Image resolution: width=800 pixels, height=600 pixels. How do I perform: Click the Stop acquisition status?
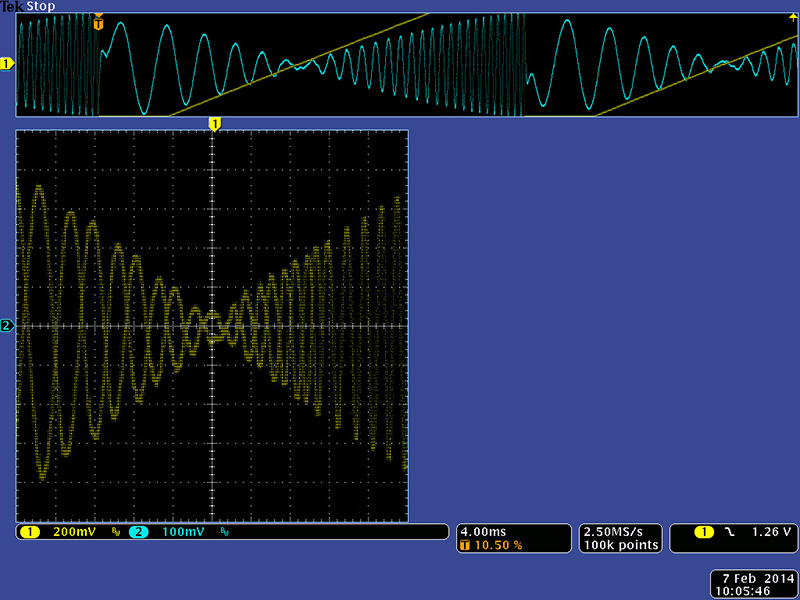click(41, 6)
